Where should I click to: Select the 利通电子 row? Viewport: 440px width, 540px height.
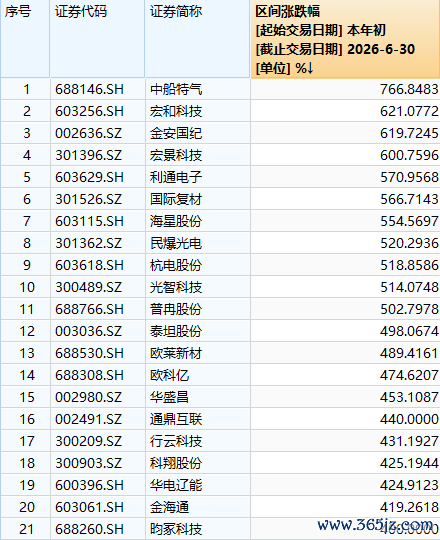pyautogui.click(x=220, y=177)
